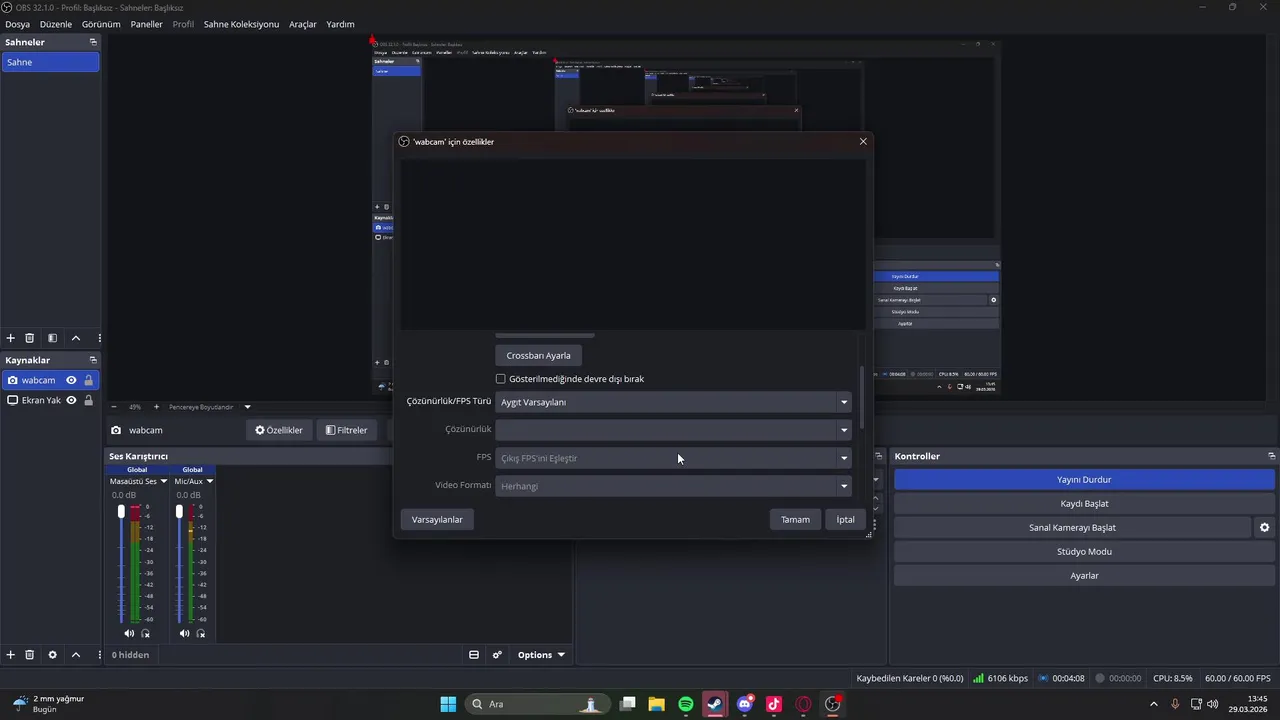Move the selected source up in Kaynaklar
The image size is (1280, 720).
(x=76, y=655)
